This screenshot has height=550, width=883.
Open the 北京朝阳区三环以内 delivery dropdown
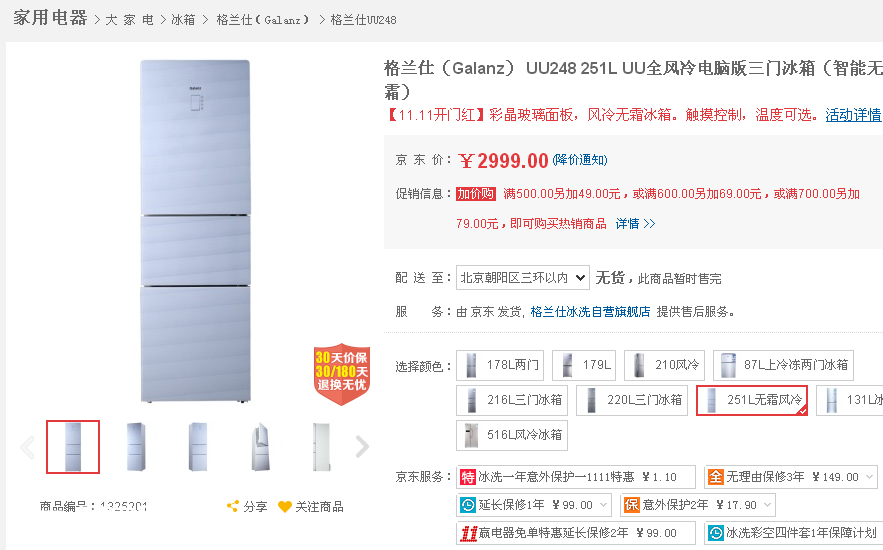(523, 278)
